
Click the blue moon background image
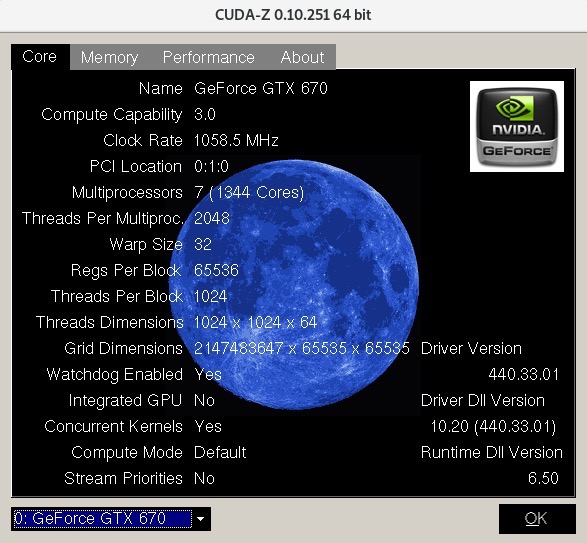coord(294,285)
